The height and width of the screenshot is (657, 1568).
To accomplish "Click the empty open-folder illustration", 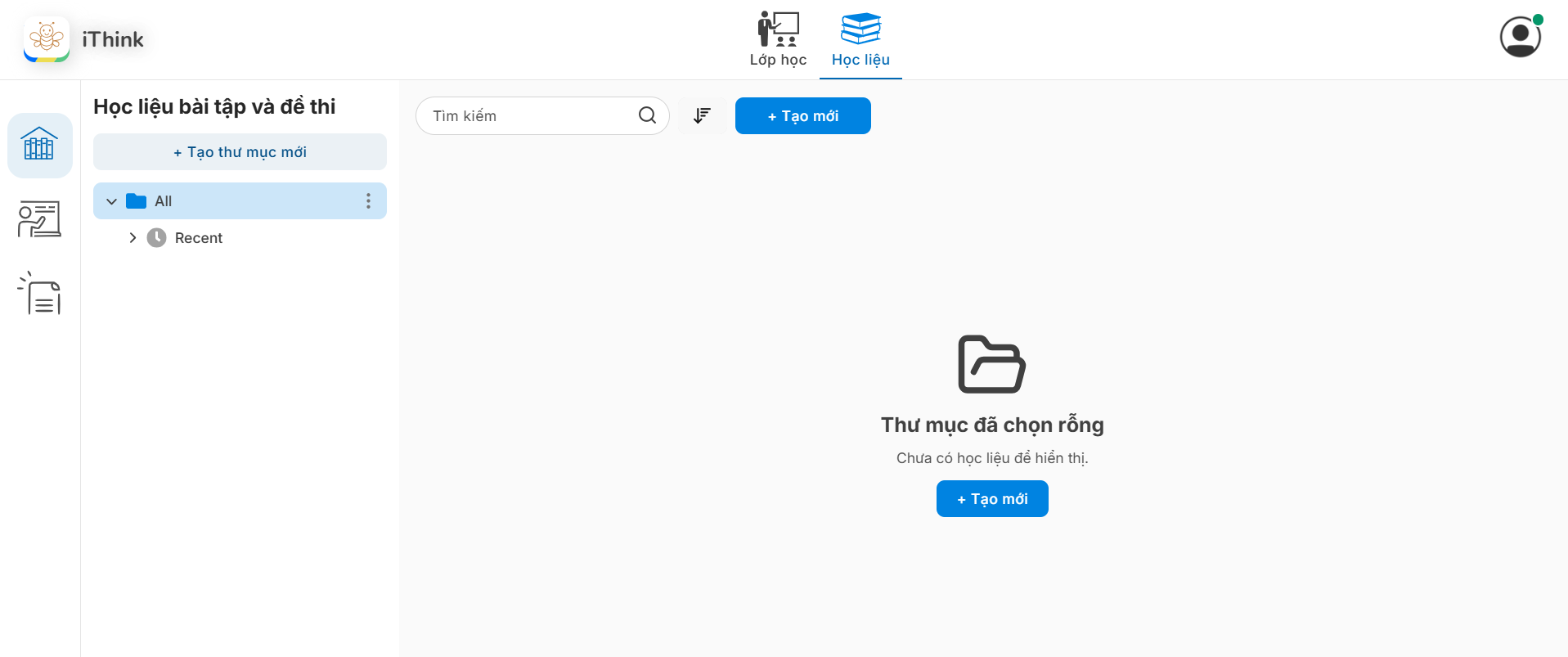I will [x=991, y=364].
